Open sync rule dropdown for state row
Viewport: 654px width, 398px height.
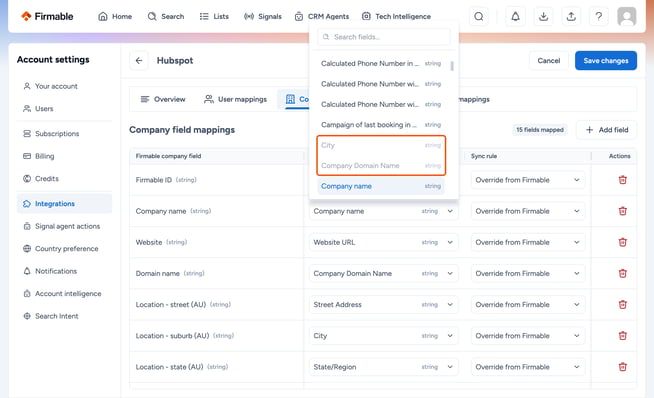point(528,367)
